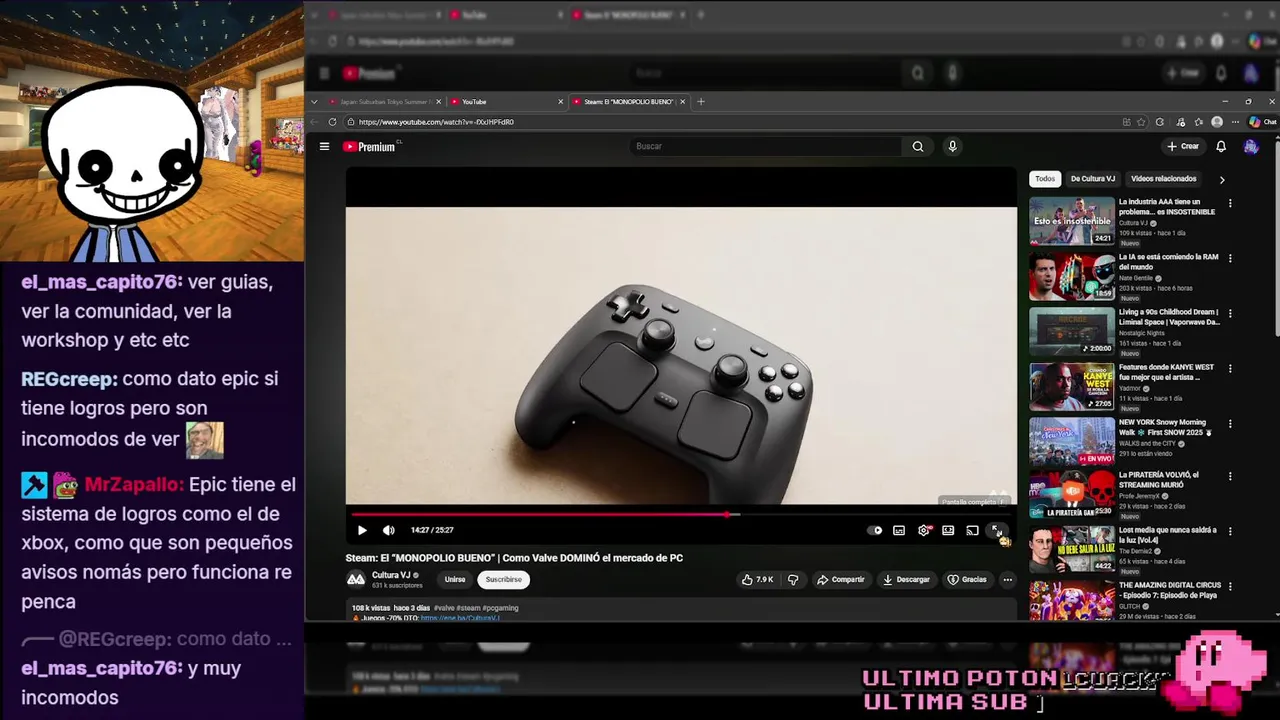Open options for Lost media video
This screenshot has height=720, width=1280.
[x=1230, y=531]
